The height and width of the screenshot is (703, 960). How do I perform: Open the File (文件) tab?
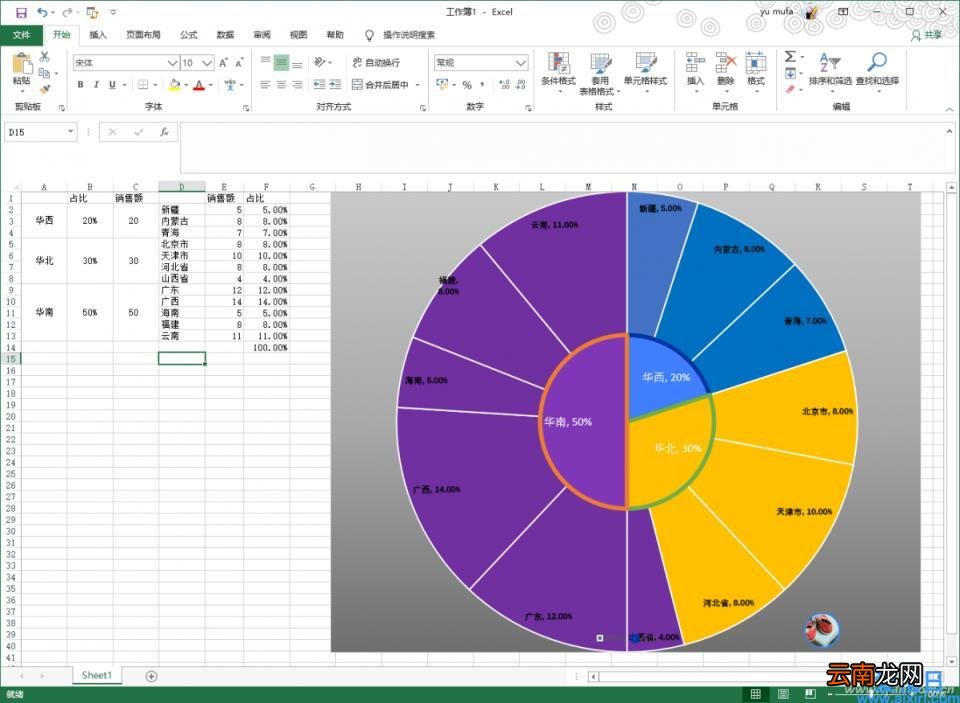(x=21, y=35)
